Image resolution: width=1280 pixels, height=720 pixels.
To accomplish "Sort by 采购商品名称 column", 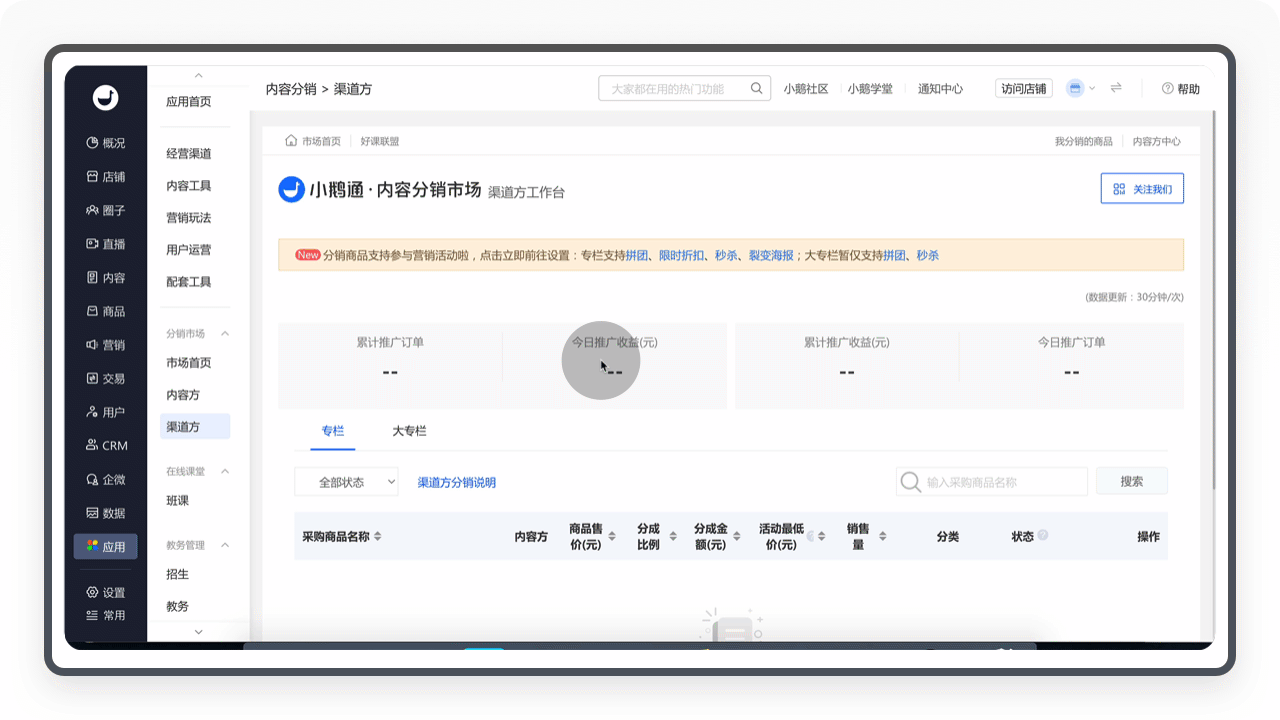I will click(377, 537).
